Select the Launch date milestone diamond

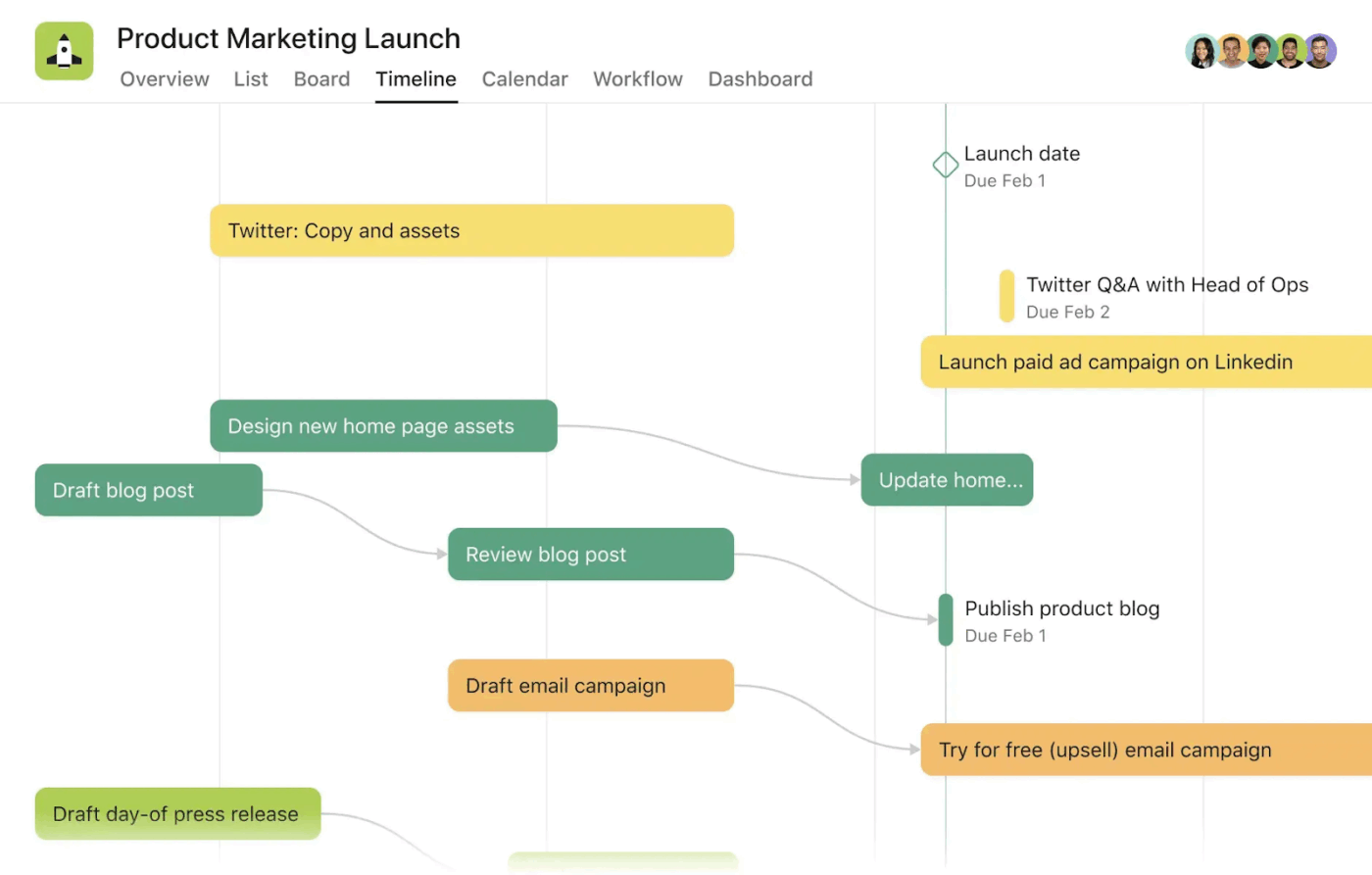coord(944,165)
